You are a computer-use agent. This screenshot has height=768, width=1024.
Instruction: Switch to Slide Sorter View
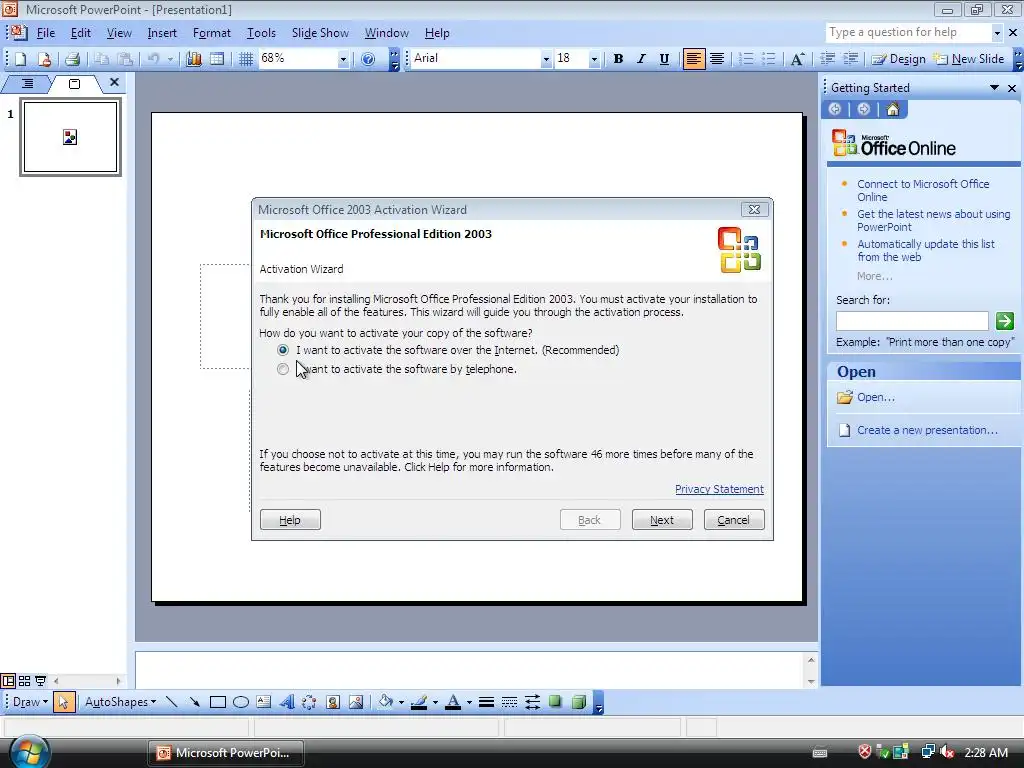click(24, 680)
